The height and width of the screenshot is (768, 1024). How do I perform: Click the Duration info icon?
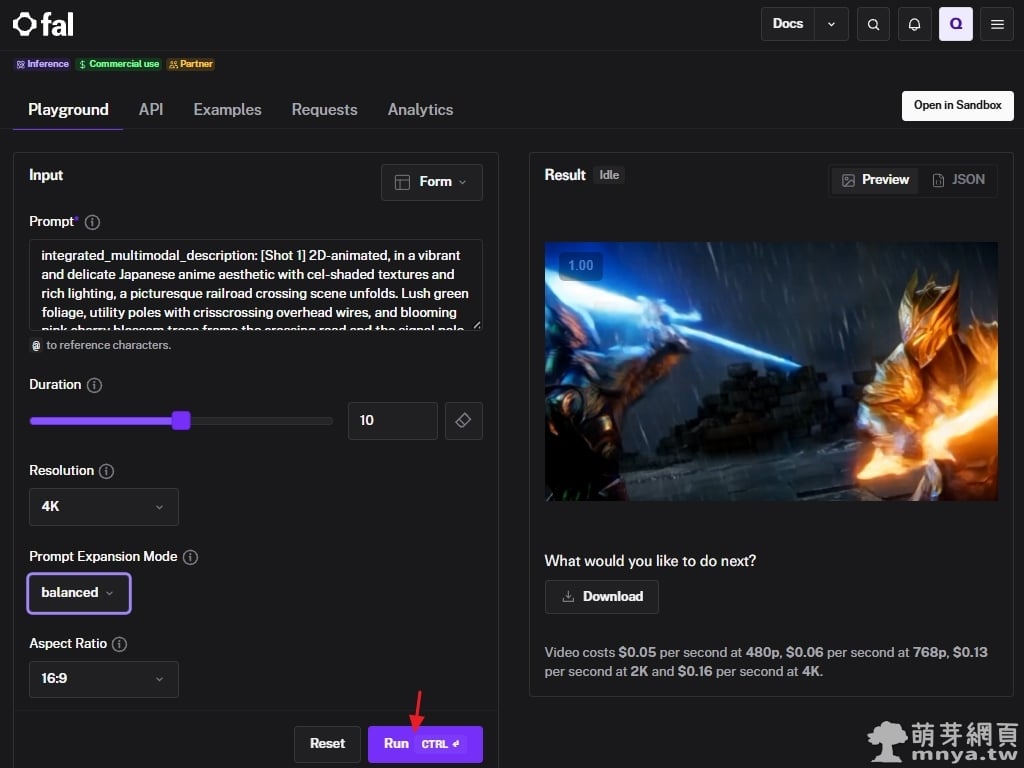(x=94, y=385)
